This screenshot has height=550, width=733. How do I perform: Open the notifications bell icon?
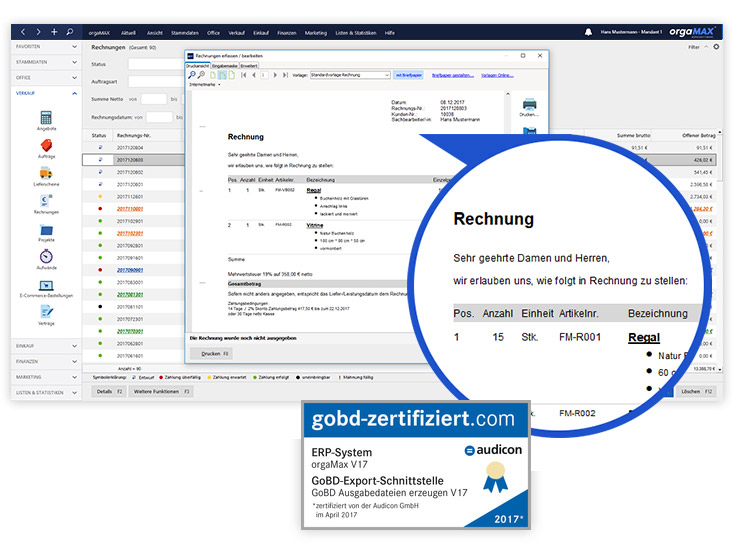588,32
